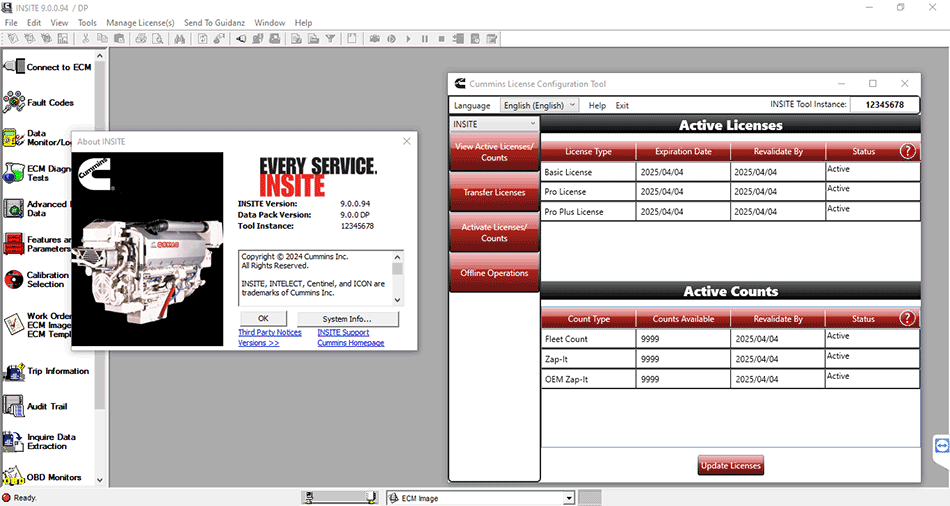The height and width of the screenshot is (506, 950).
Task: Click the Copy toolbar icon
Action: [102, 39]
